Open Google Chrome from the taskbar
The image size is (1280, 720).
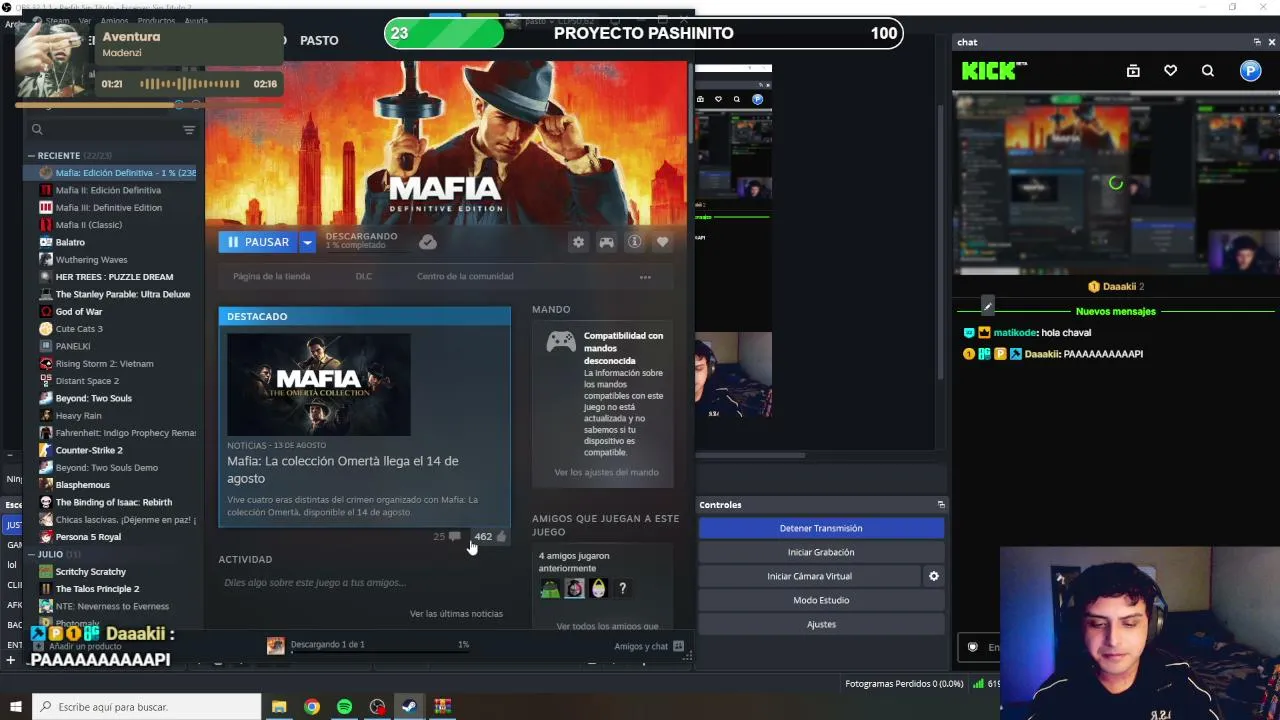(x=312, y=707)
